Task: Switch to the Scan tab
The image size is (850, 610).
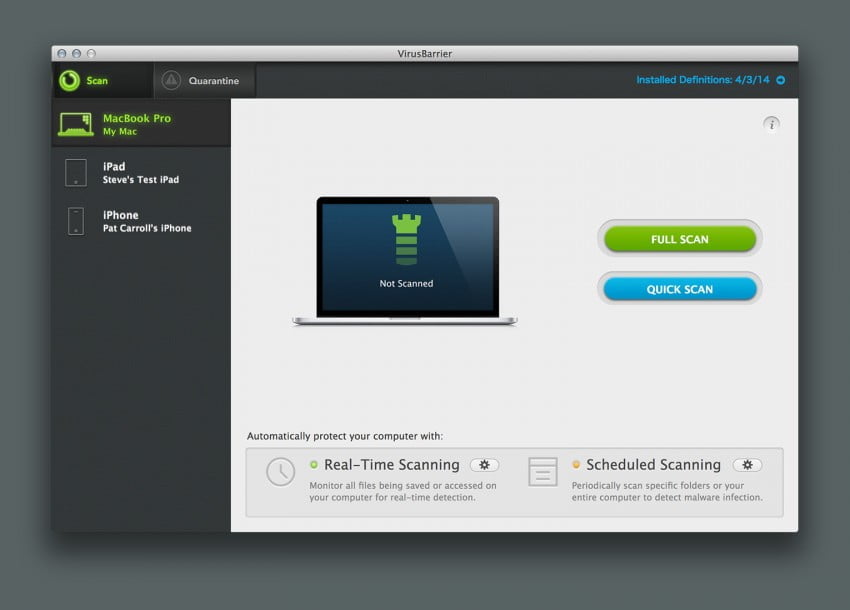Action: pyautogui.click(x=97, y=81)
